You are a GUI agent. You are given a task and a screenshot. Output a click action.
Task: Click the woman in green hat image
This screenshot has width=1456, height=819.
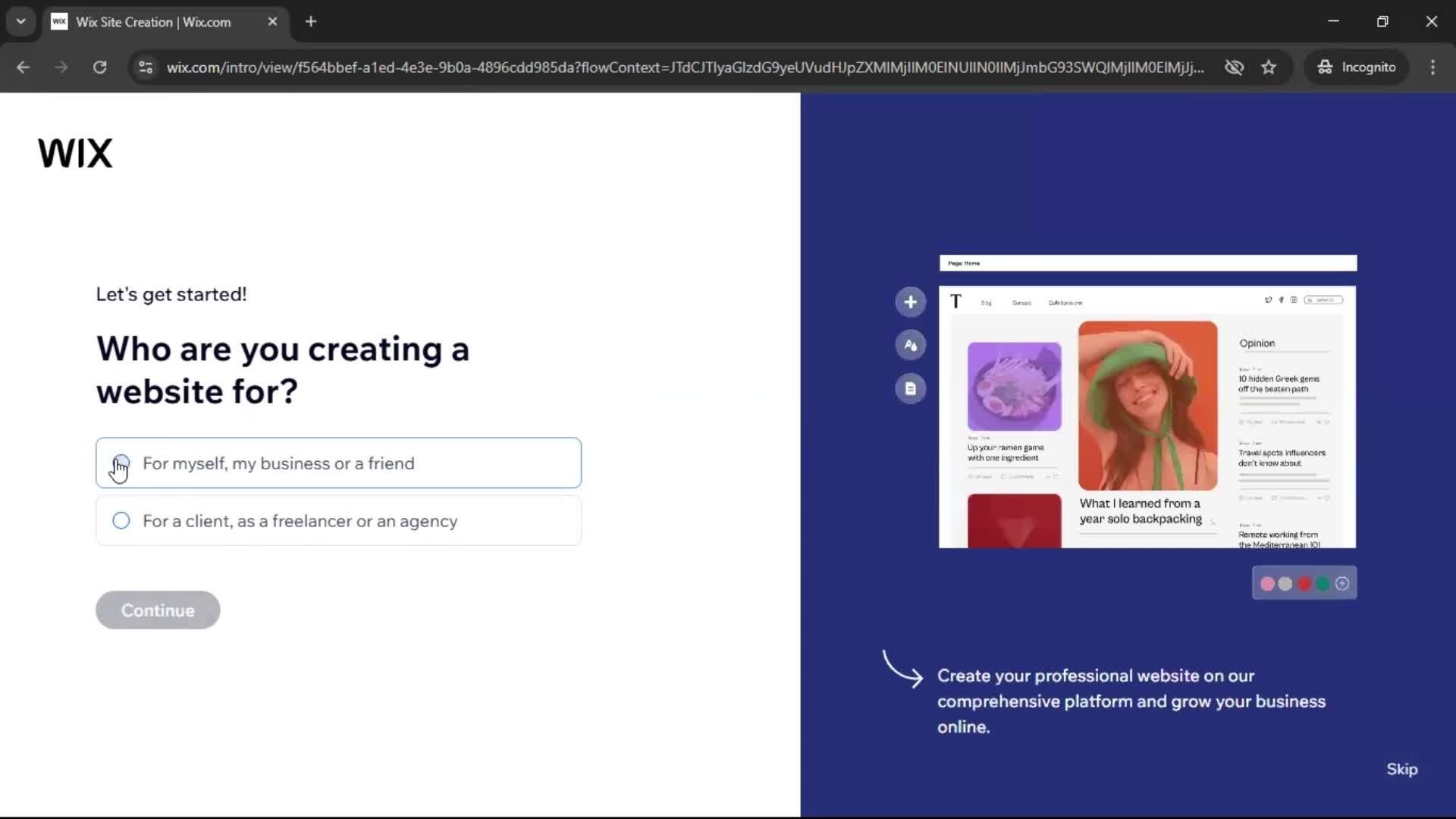coord(1147,406)
